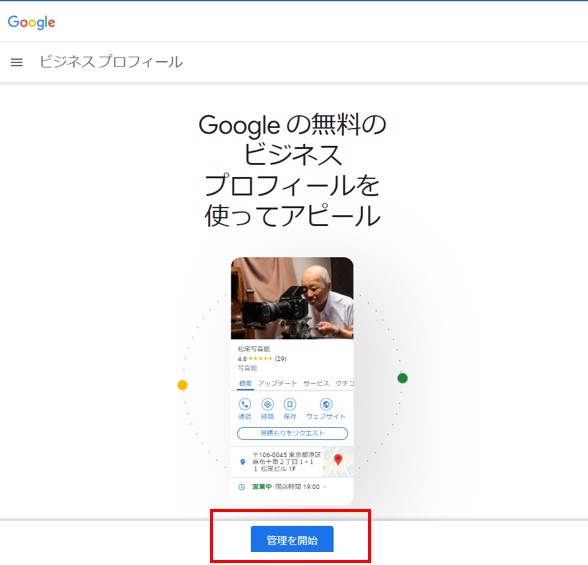Click the website globe icon in preview card

[x=326, y=404]
